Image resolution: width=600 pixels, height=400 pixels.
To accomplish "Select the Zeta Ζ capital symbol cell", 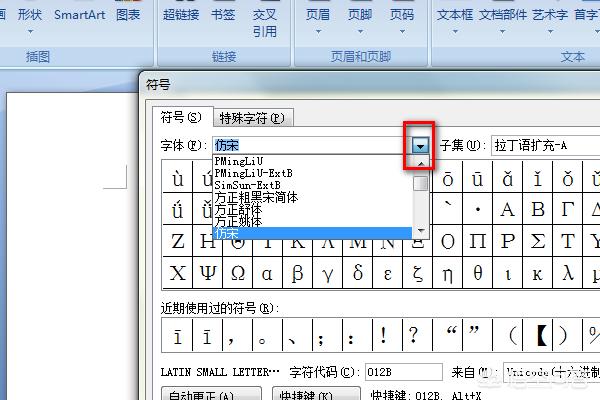I will click(x=178, y=241).
